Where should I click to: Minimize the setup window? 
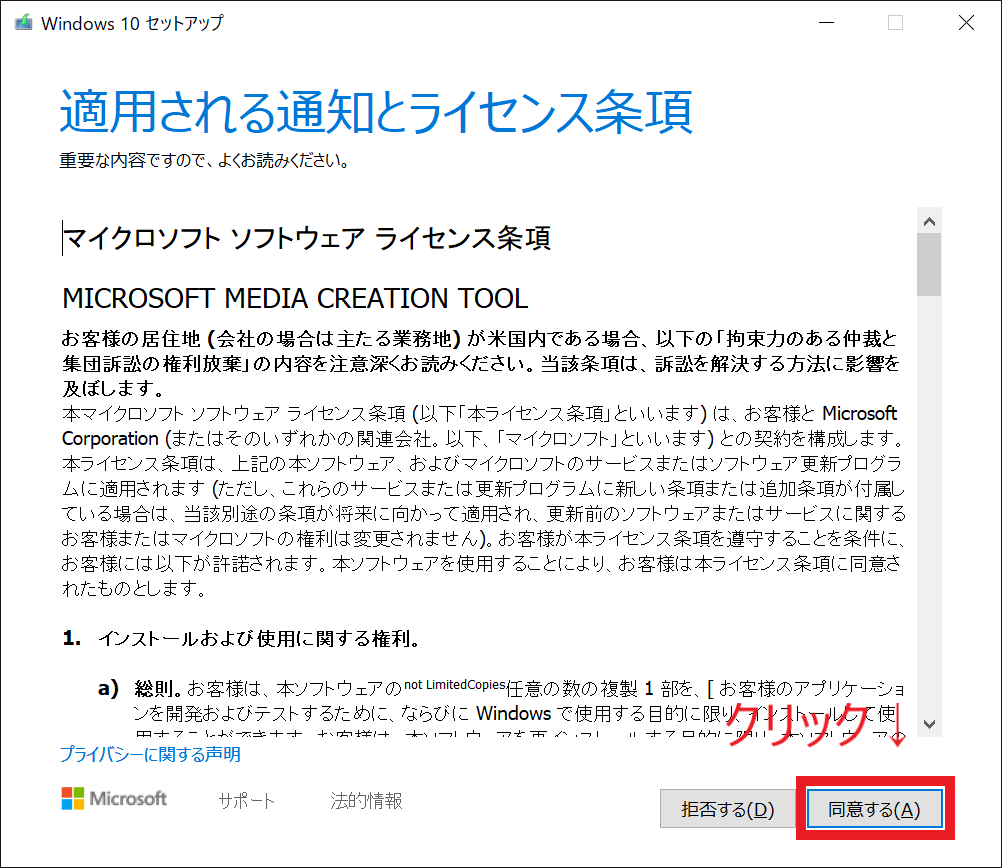tap(827, 22)
